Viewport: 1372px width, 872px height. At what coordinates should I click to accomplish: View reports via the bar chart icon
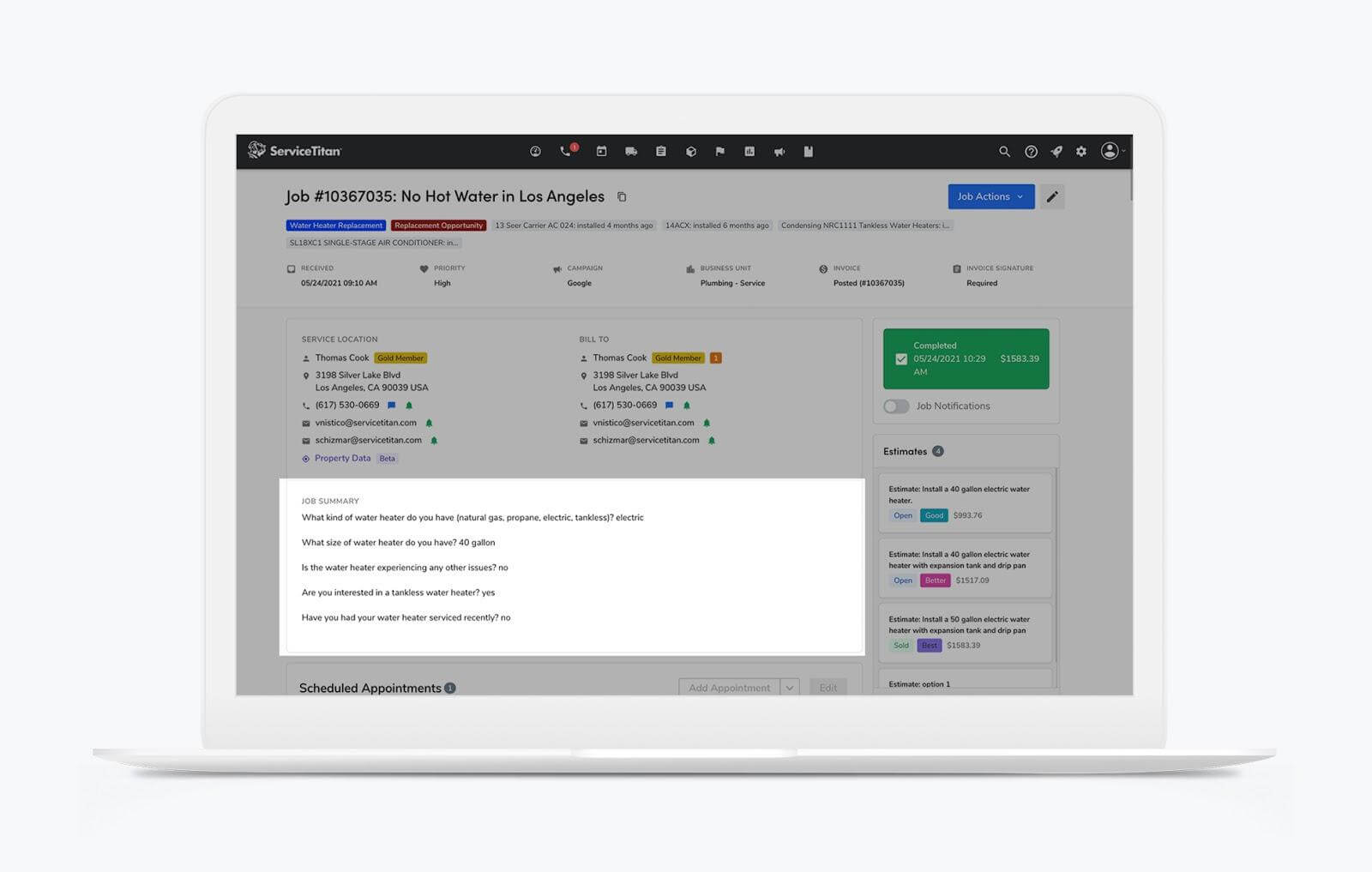[749, 151]
